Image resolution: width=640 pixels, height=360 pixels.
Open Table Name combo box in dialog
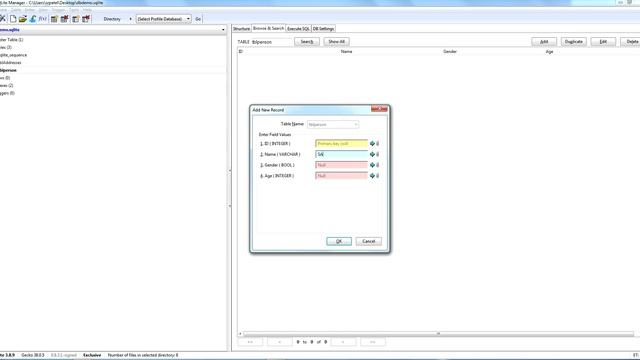[x=333, y=124]
